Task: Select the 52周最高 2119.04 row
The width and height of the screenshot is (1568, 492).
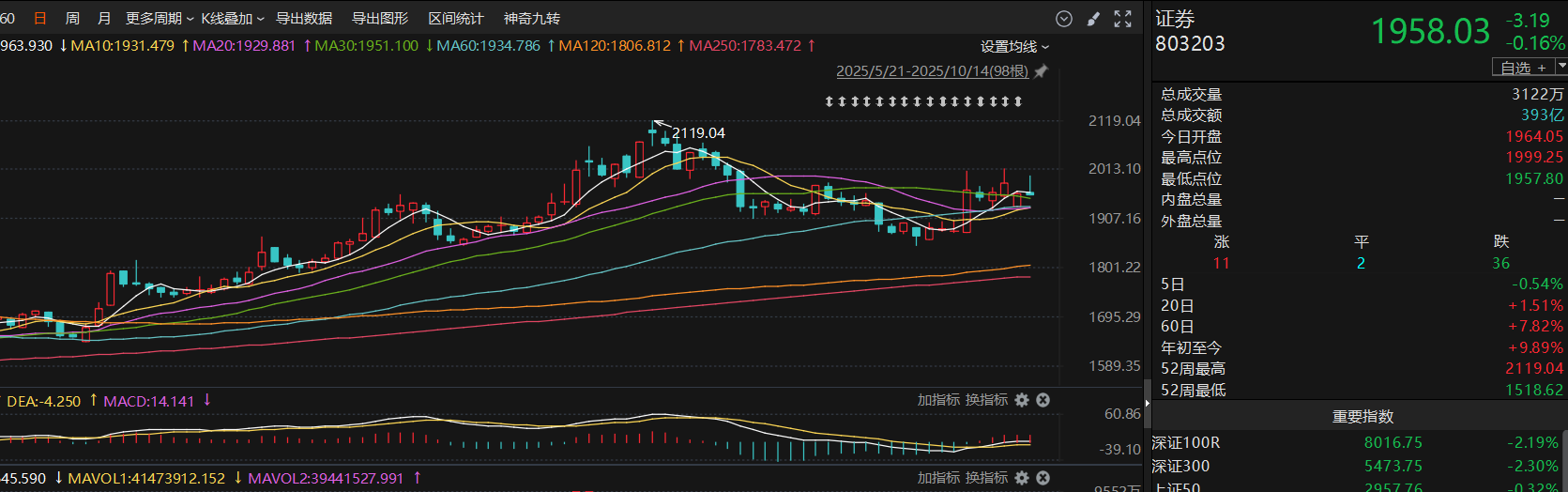Action: coord(1362,368)
